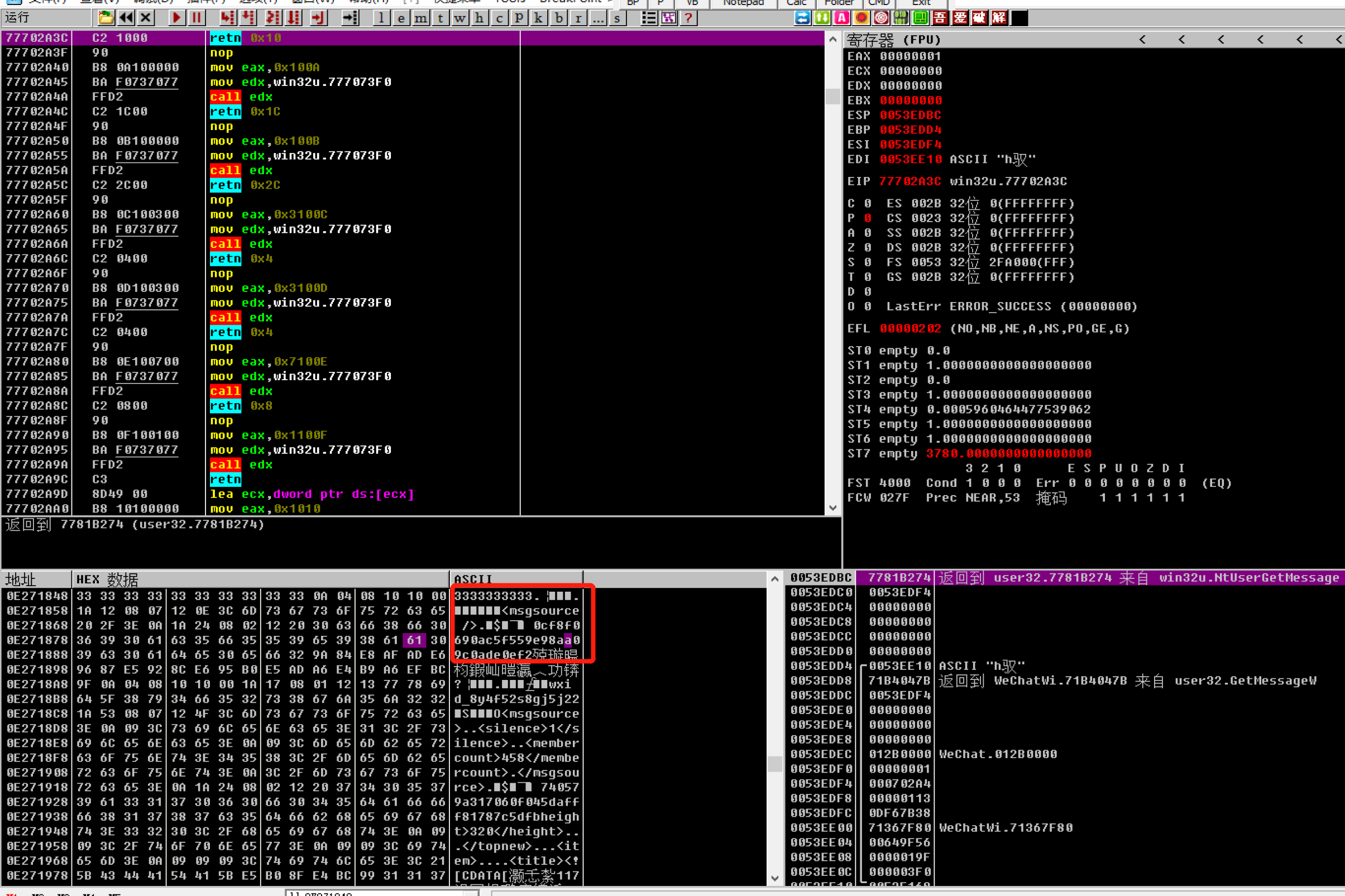Click the options list icon in toolbar

click(x=649, y=18)
